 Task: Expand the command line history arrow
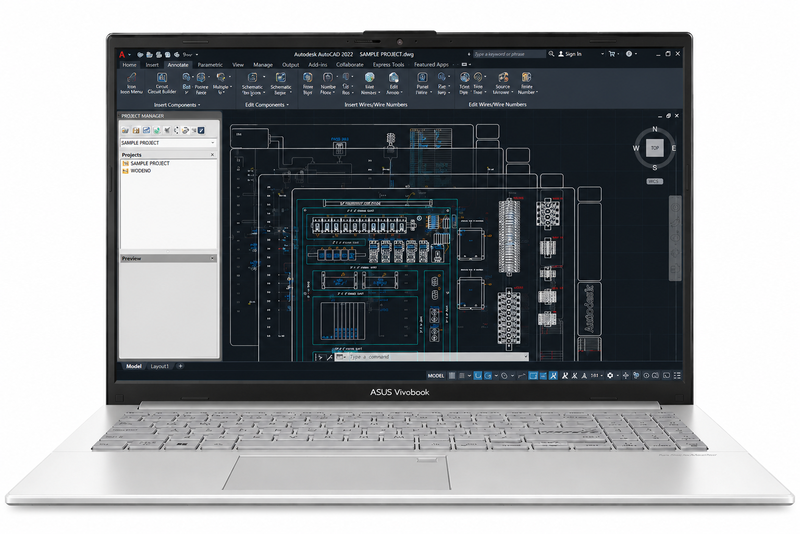pos(526,357)
